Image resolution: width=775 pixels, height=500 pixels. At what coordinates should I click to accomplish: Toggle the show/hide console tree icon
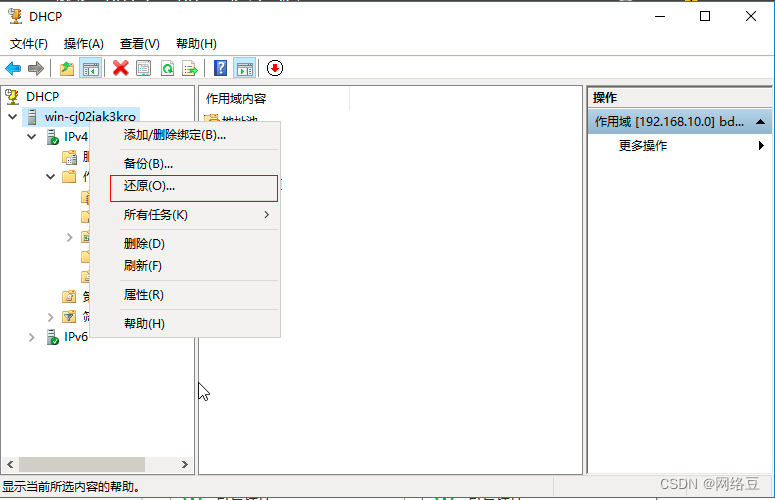(x=91, y=68)
